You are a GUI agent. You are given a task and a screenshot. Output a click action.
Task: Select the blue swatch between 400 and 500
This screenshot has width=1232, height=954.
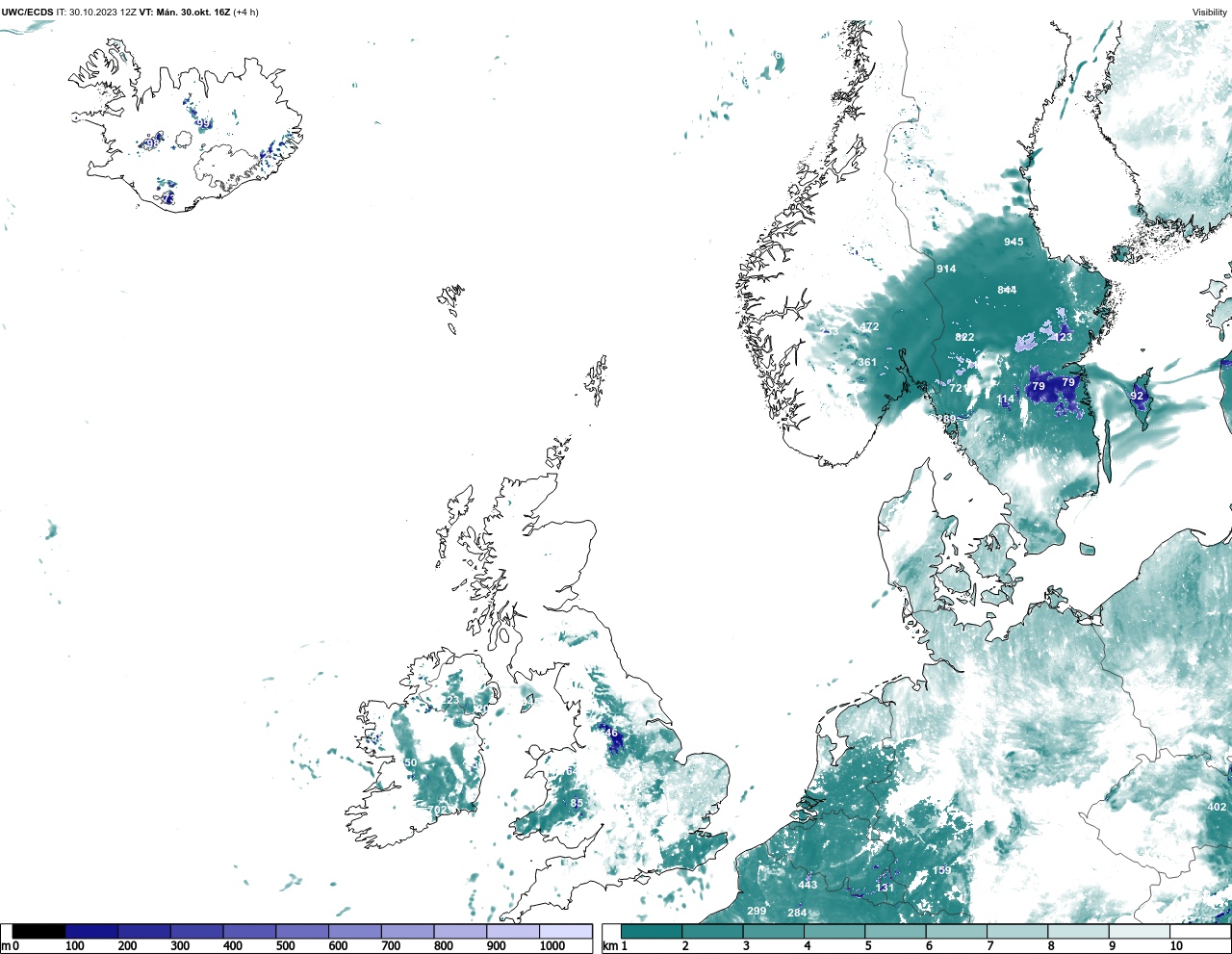click(x=249, y=931)
